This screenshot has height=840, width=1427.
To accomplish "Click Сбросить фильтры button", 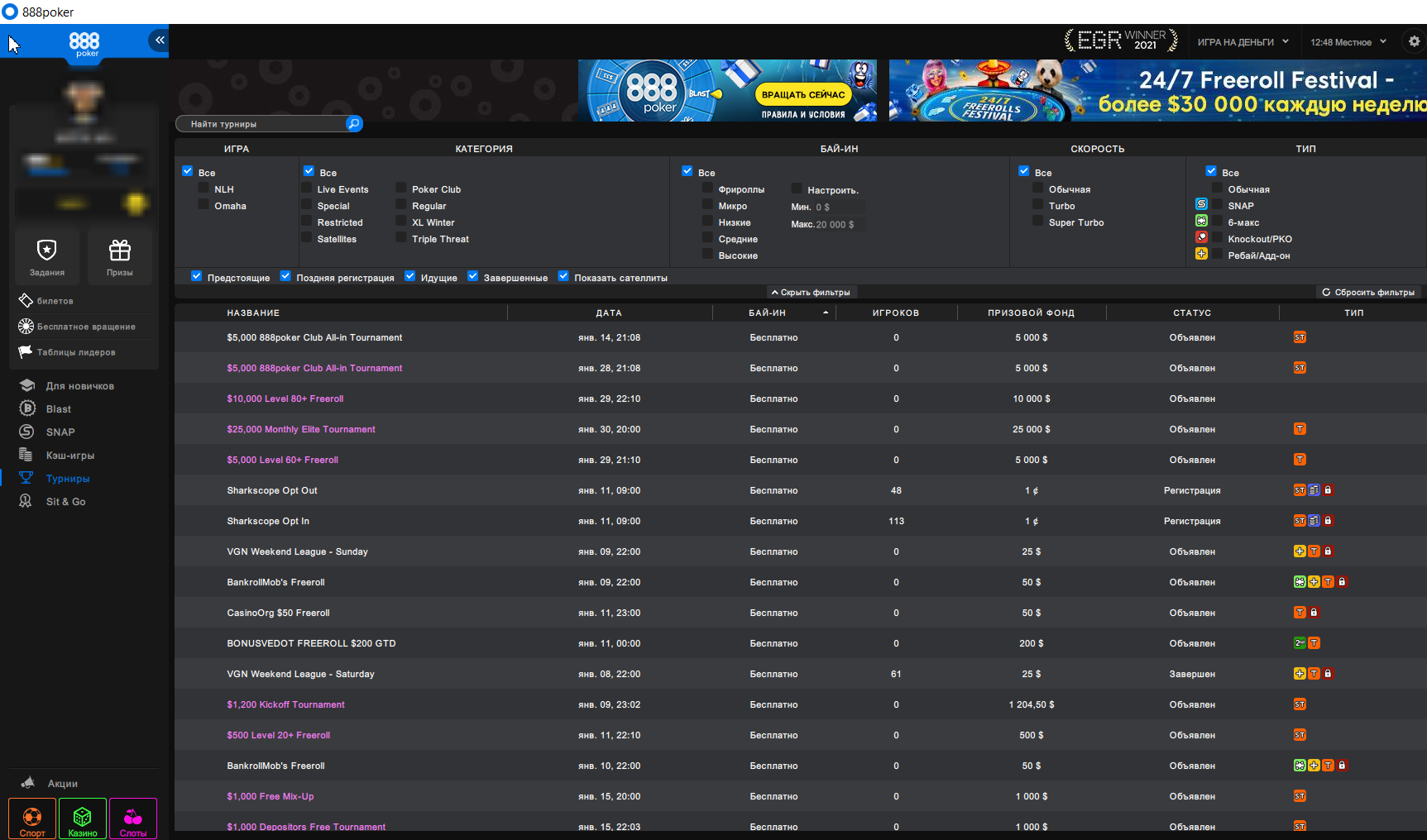I will tap(1368, 292).
